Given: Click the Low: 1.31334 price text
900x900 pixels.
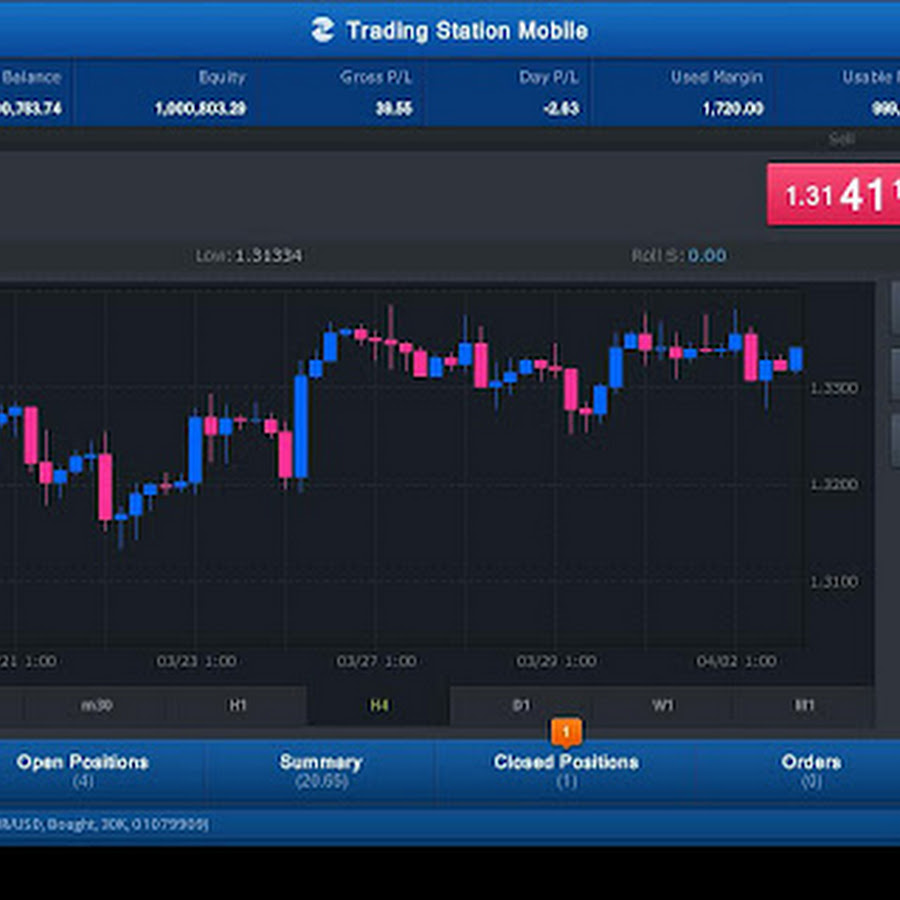Looking at the screenshot, I should point(249,255).
